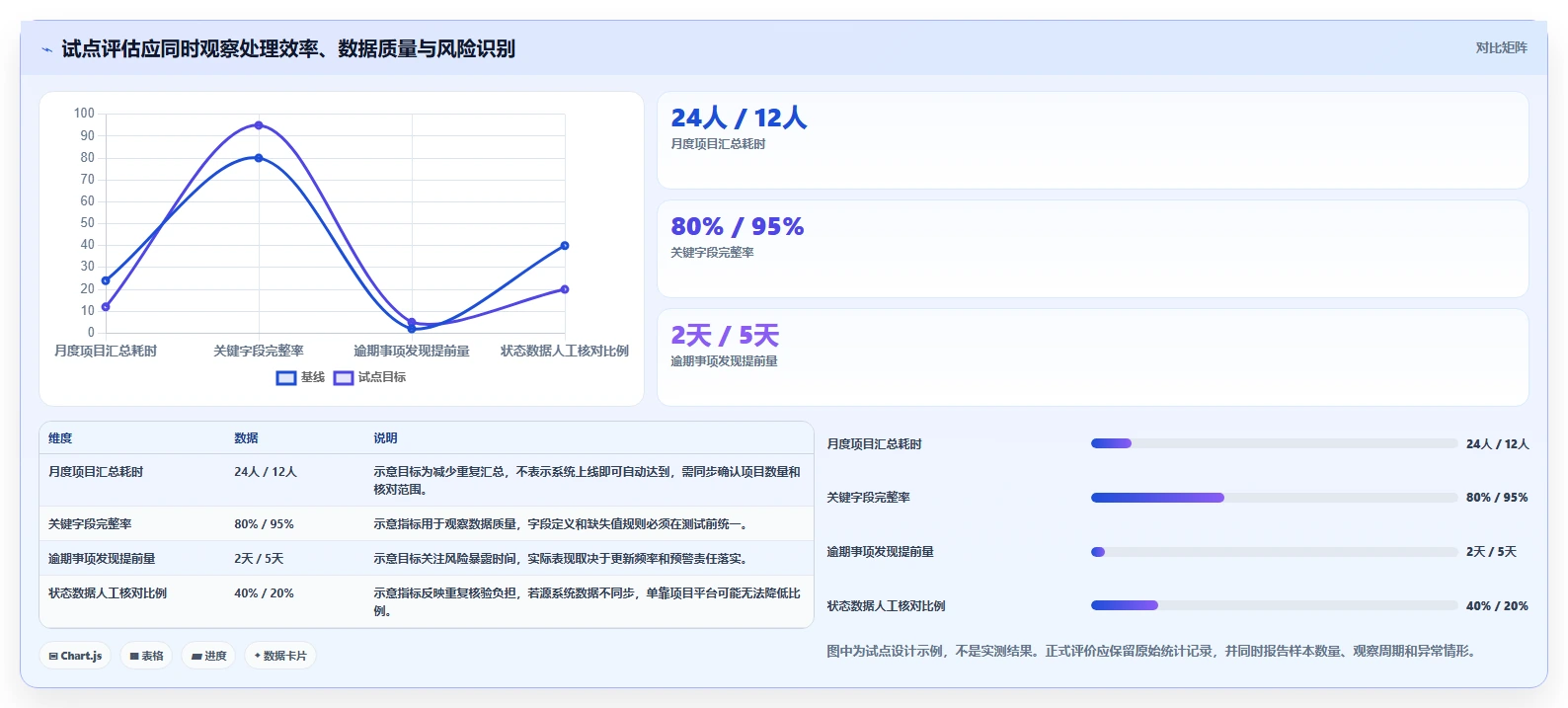
Task: Click the 逾期事项发现提前量 axis label in the chart
Action: point(412,352)
